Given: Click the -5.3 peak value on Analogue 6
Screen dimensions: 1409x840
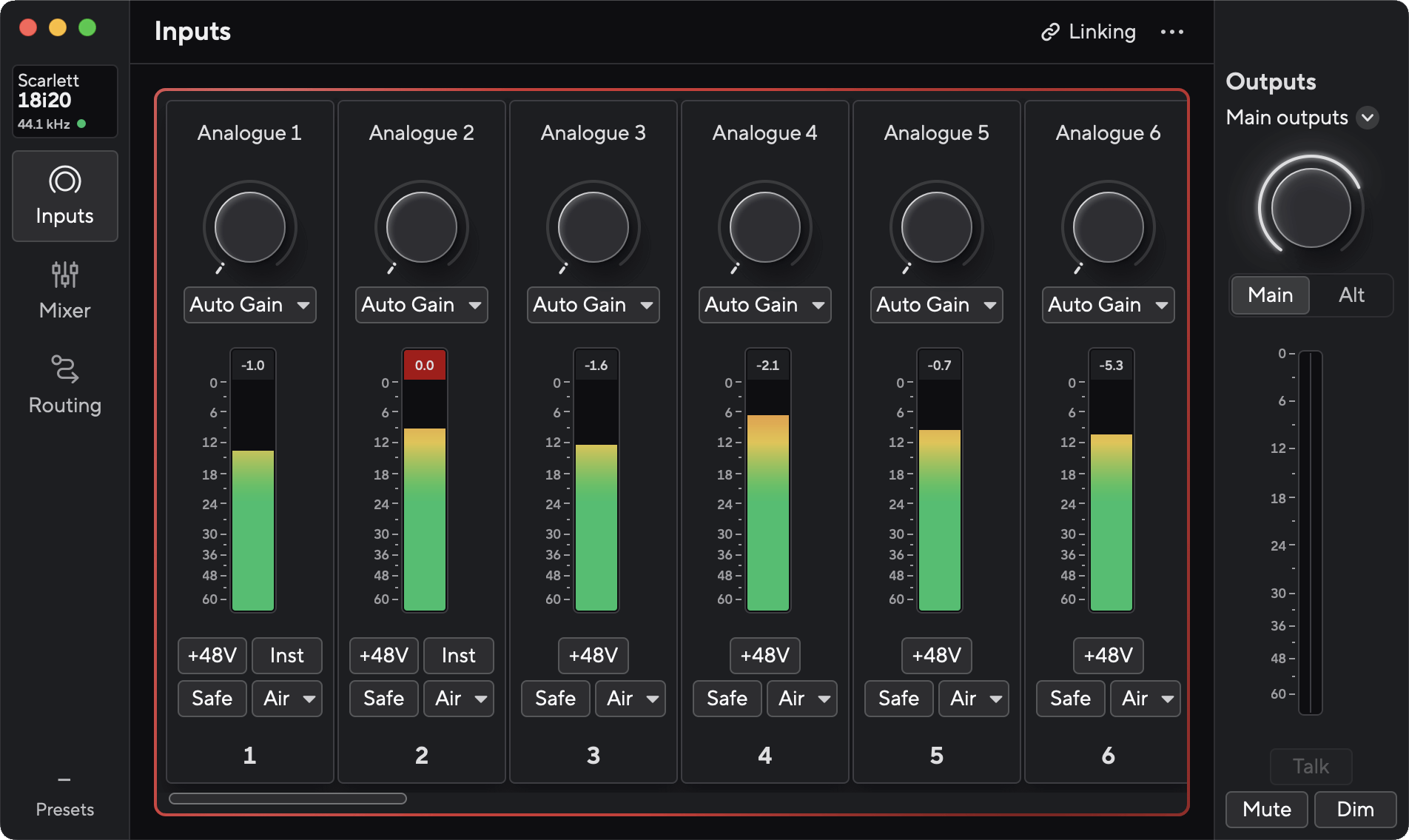Looking at the screenshot, I should click(1112, 366).
